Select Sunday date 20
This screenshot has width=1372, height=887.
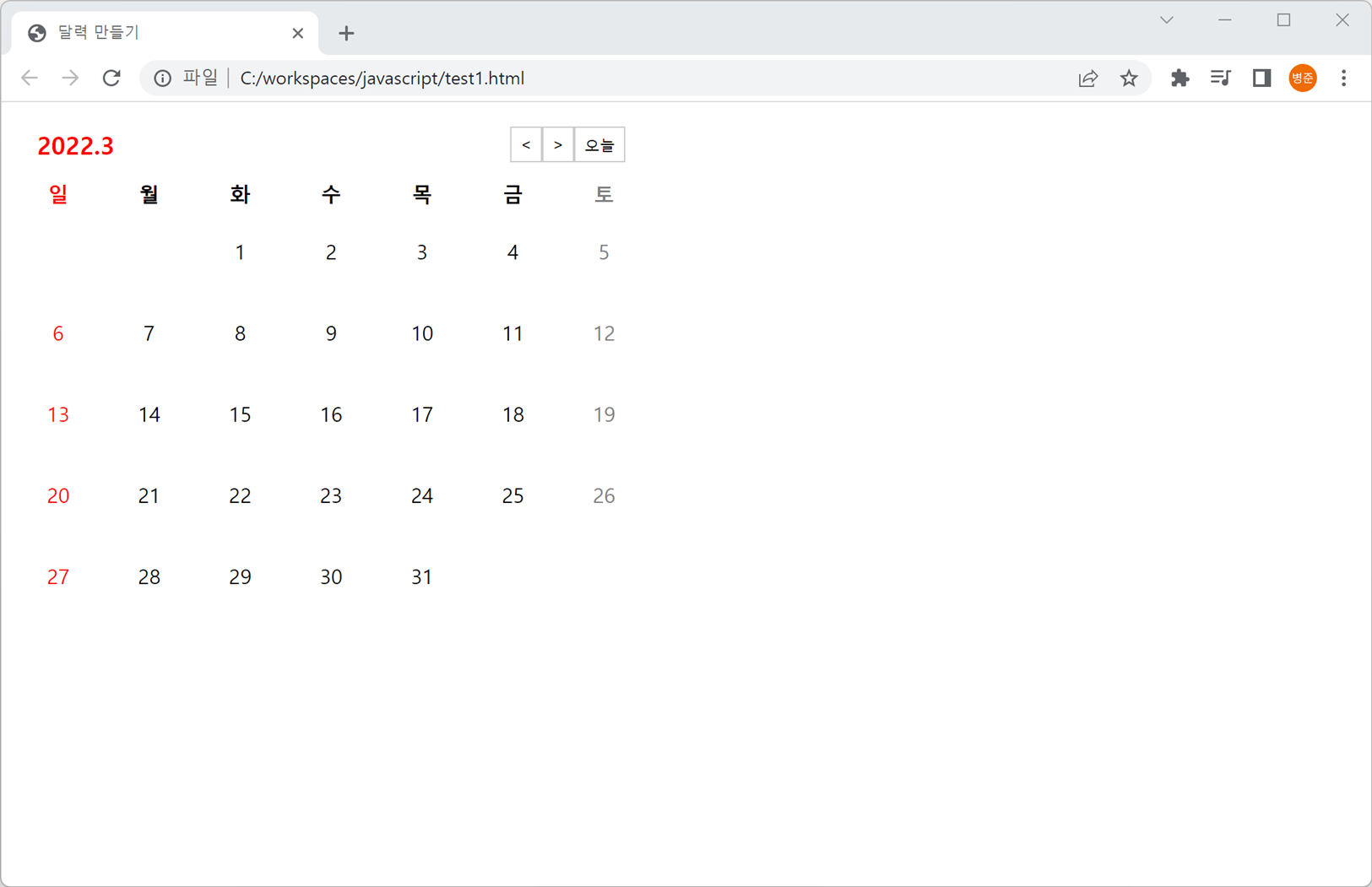(58, 495)
